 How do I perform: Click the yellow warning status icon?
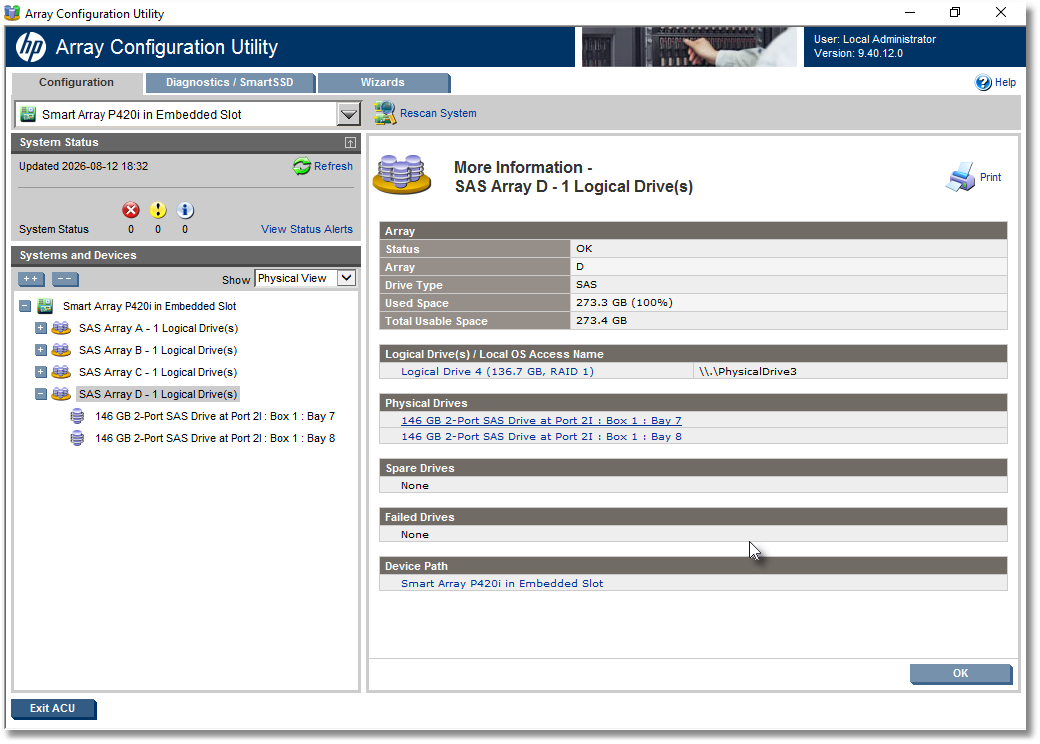coord(158,210)
